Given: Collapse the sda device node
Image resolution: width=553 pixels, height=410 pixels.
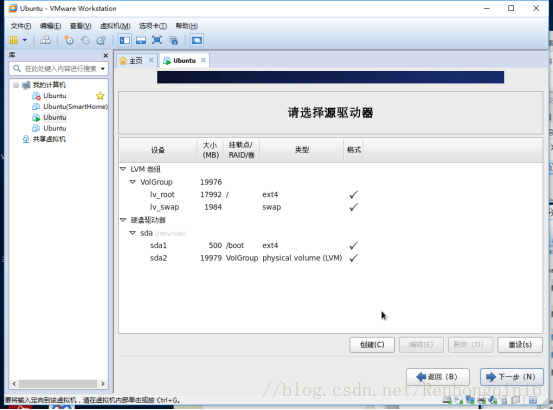Looking at the screenshot, I should tap(133, 233).
